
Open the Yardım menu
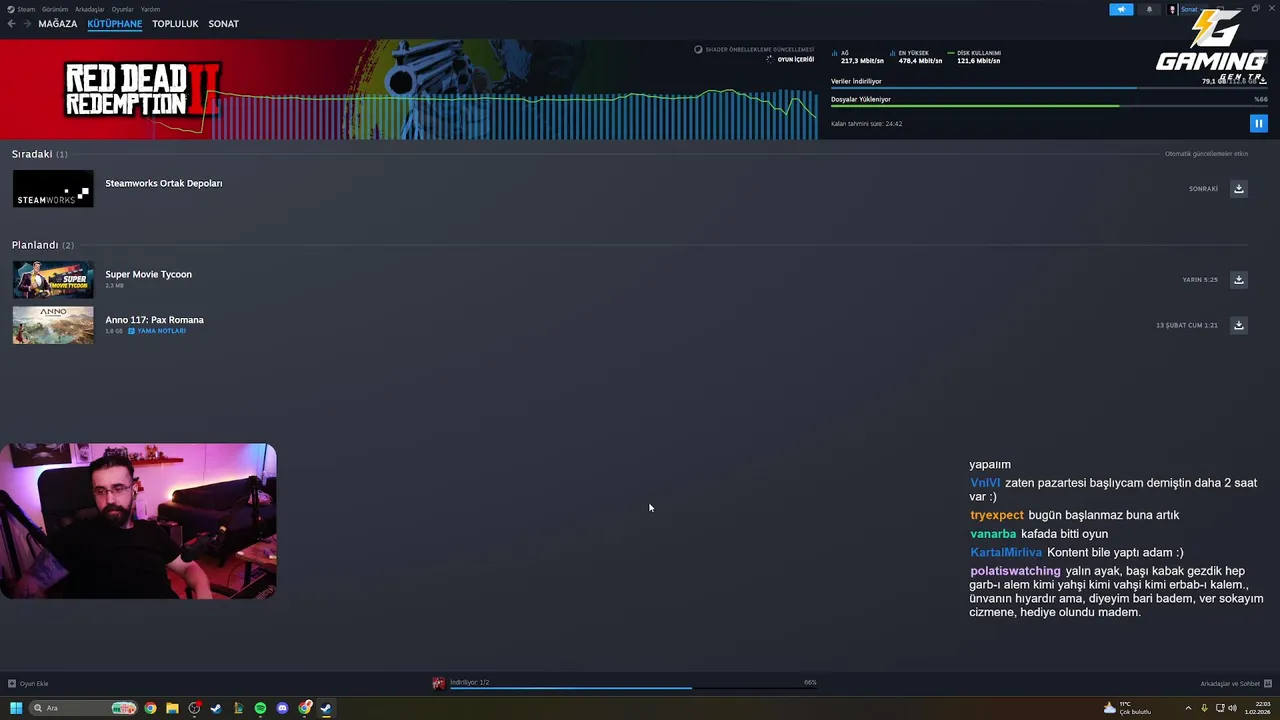pyautogui.click(x=150, y=9)
